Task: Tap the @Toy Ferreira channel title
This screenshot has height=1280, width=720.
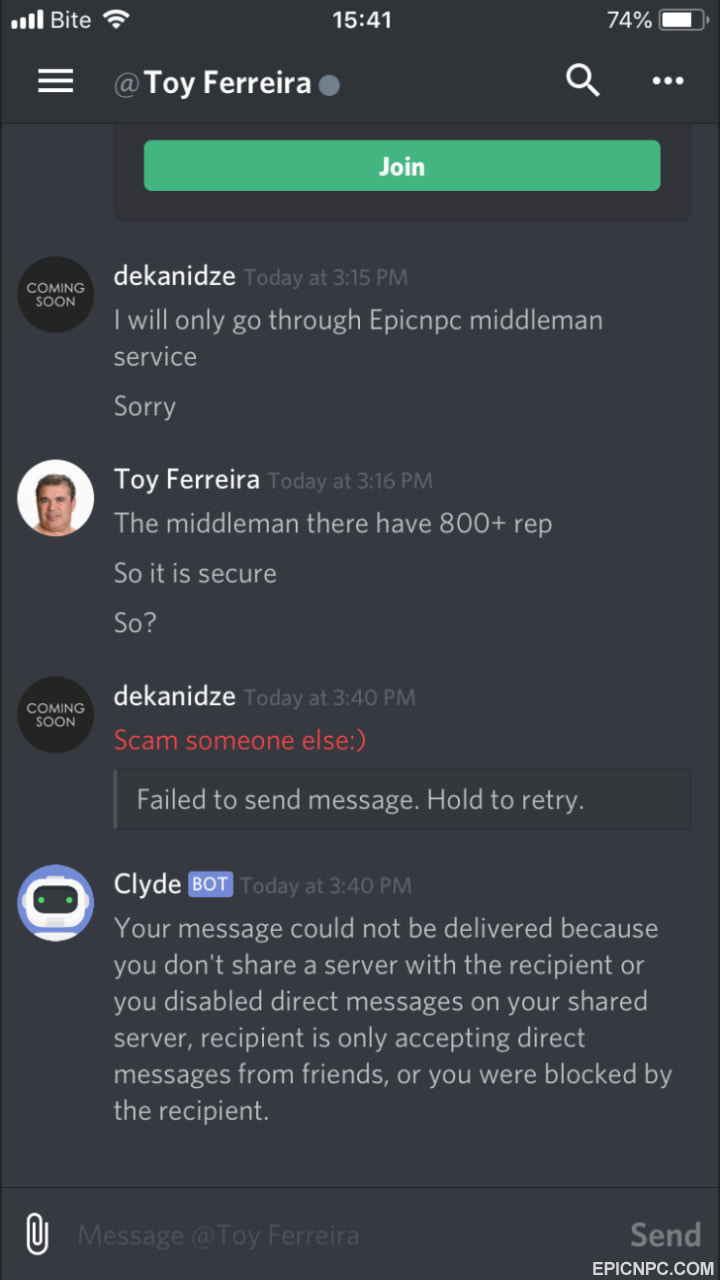Action: [213, 83]
